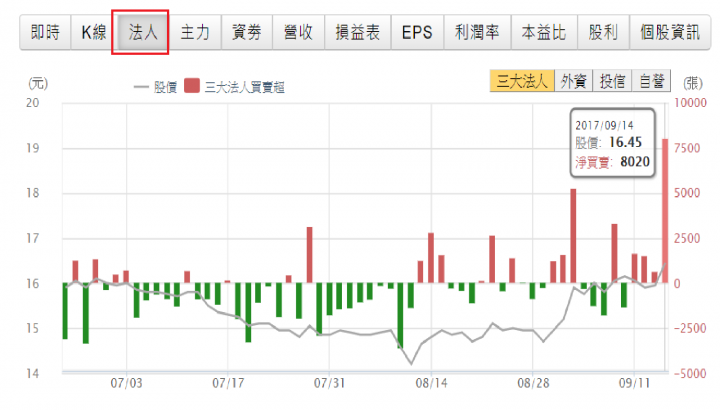Open the 營收 tab
Screen dimensions: 720x410
pyautogui.click(x=298, y=32)
